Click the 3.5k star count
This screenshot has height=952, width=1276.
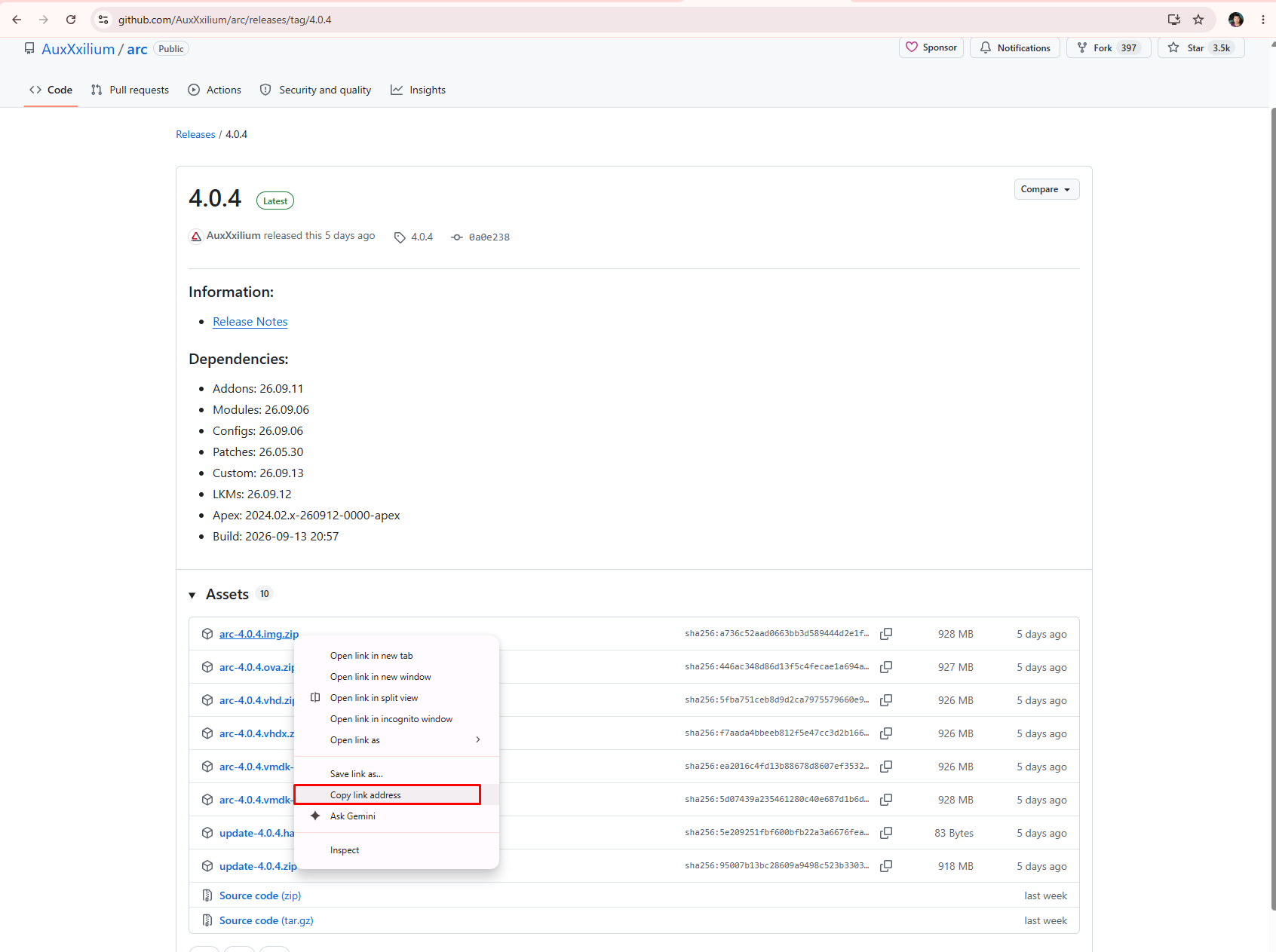(1221, 47)
